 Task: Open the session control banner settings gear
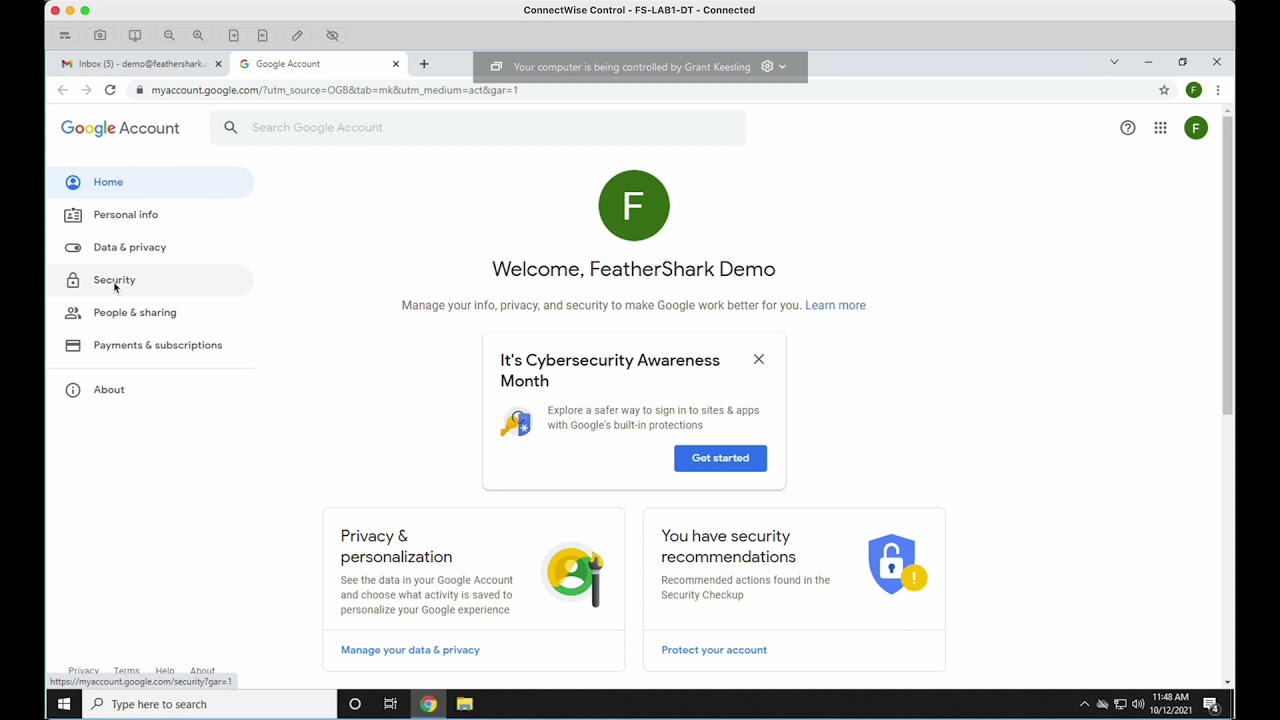pos(767,67)
